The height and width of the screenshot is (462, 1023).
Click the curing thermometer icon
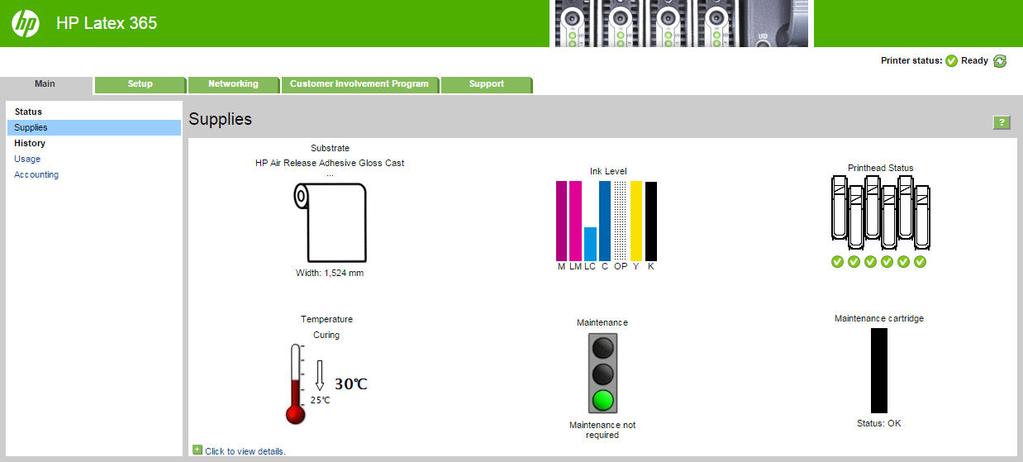[296, 384]
